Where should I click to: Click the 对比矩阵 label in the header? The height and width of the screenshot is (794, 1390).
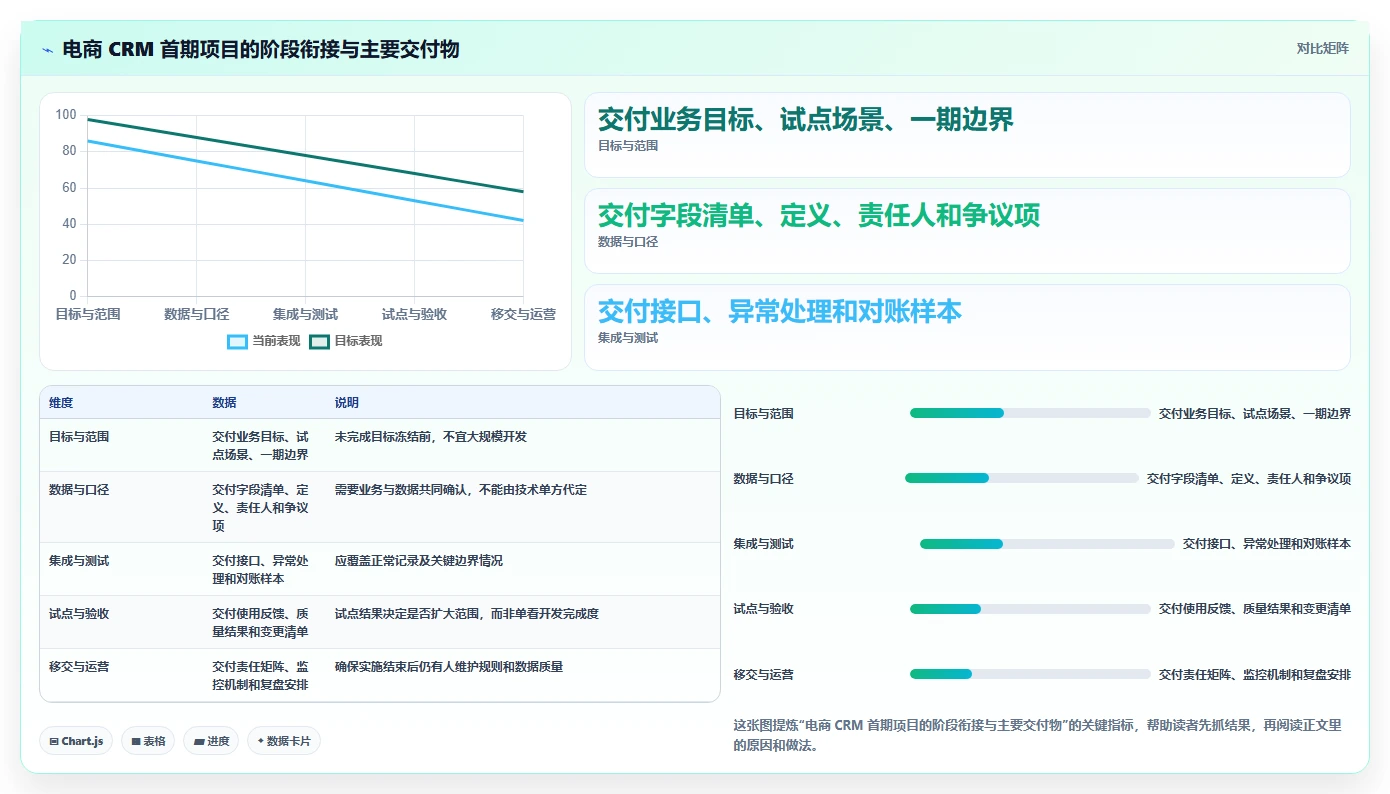pos(1322,48)
